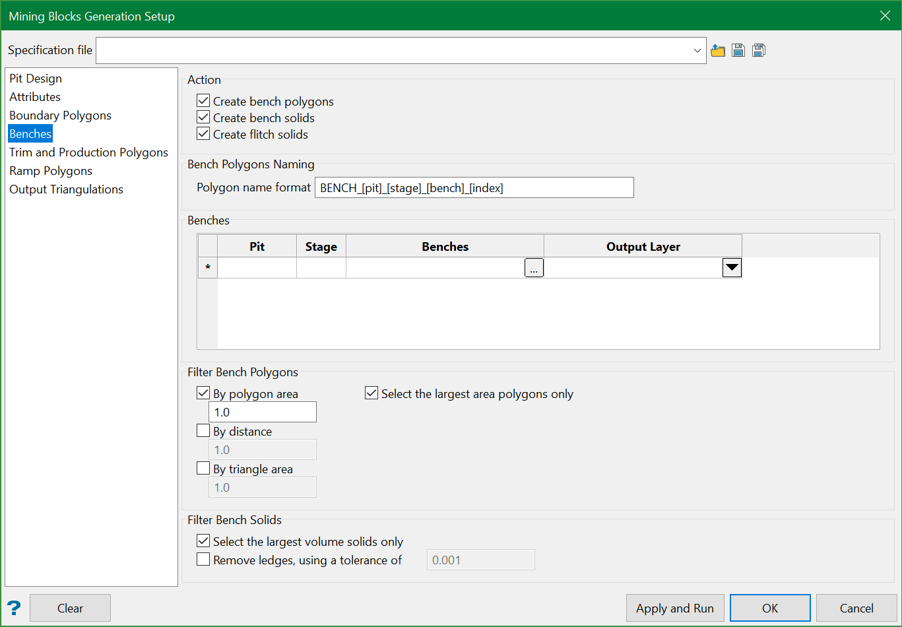The width and height of the screenshot is (902, 627).
Task: Select Pit Design in the left panel
Action: 36,78
